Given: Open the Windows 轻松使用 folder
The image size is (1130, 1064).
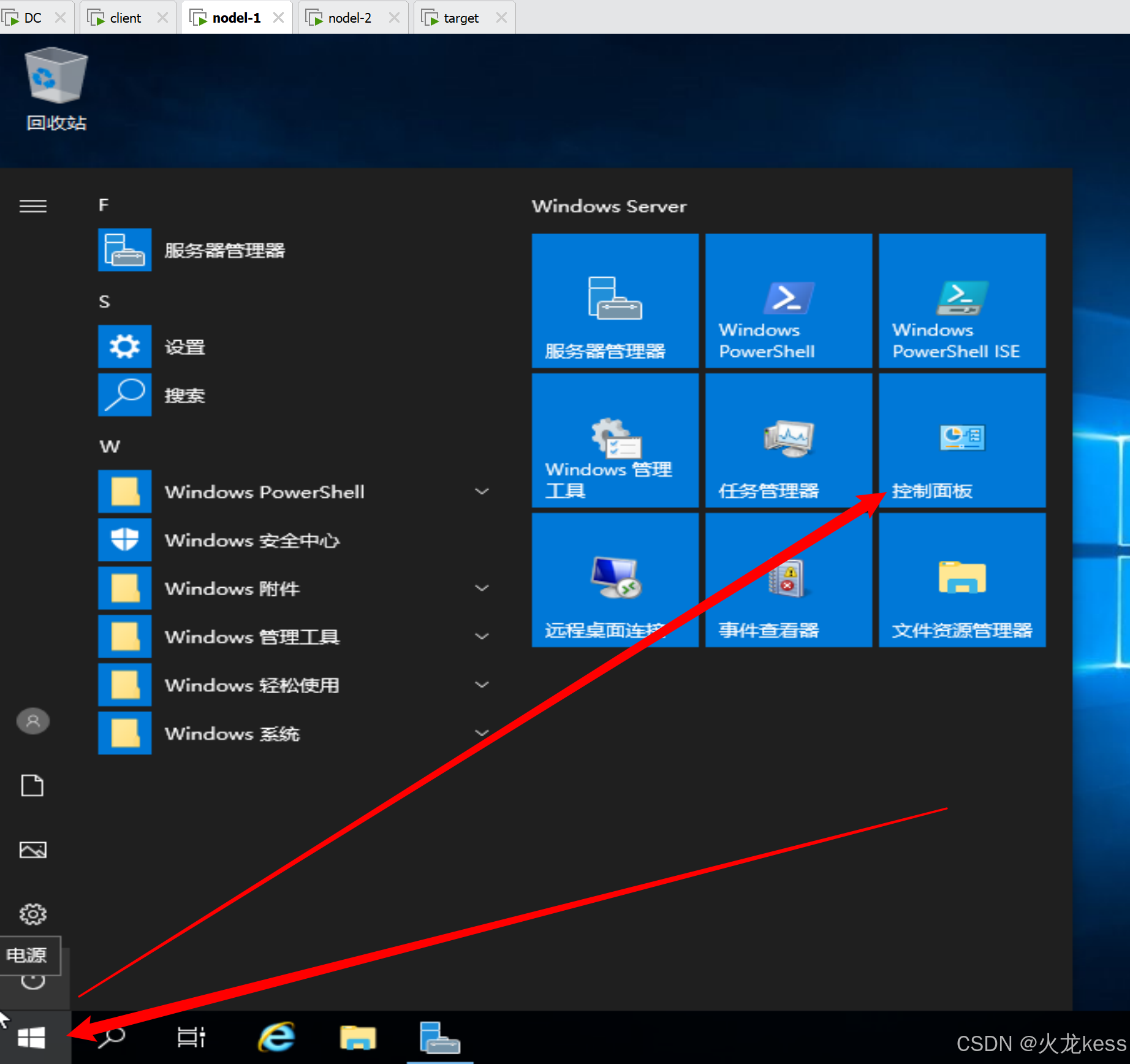Looking at the screenshot, I should (294, 685).
